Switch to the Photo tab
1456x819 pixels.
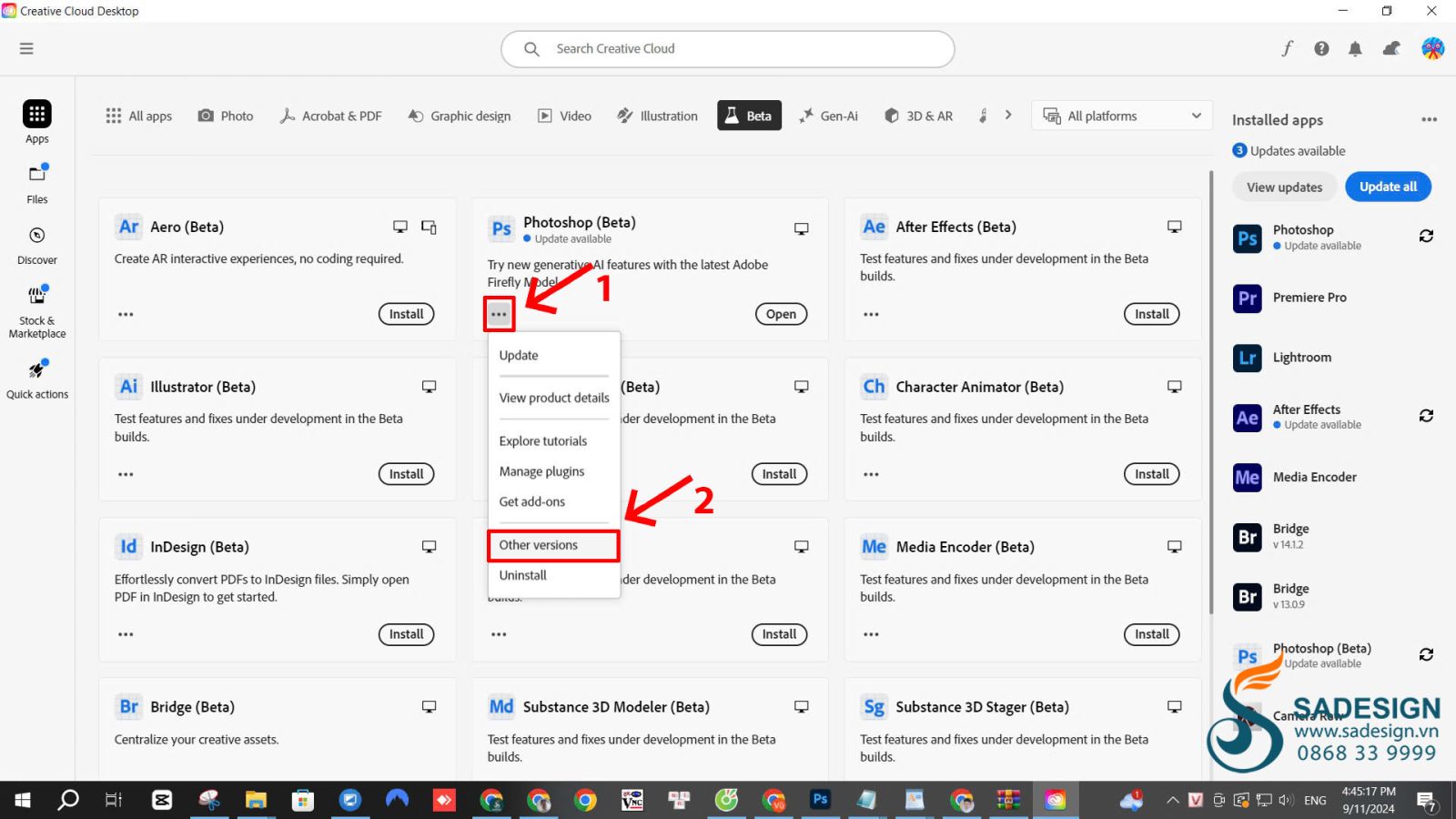(x=227, y=116)
